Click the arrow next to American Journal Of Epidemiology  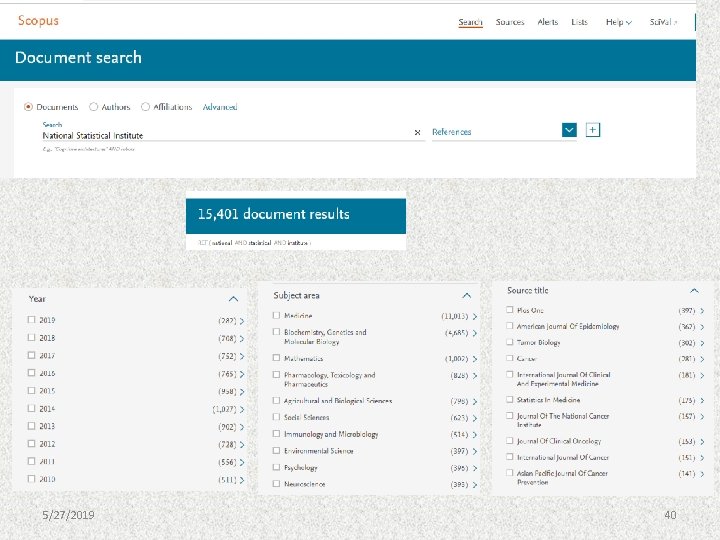[702, 327]
